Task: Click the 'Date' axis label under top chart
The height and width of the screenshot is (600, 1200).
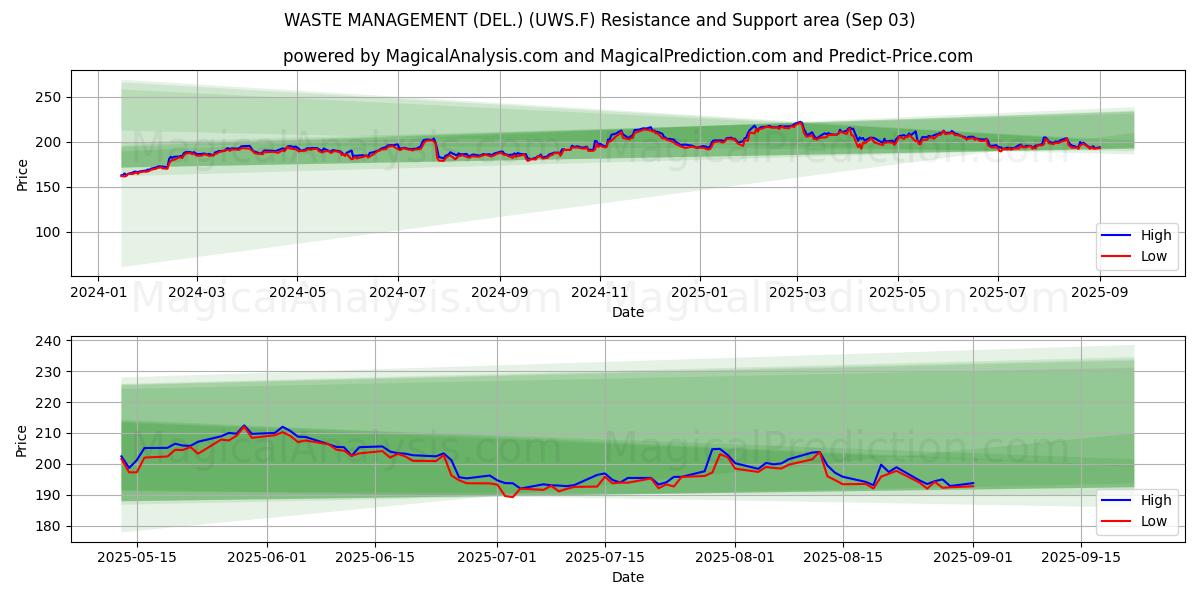Action: pos(628,312)
